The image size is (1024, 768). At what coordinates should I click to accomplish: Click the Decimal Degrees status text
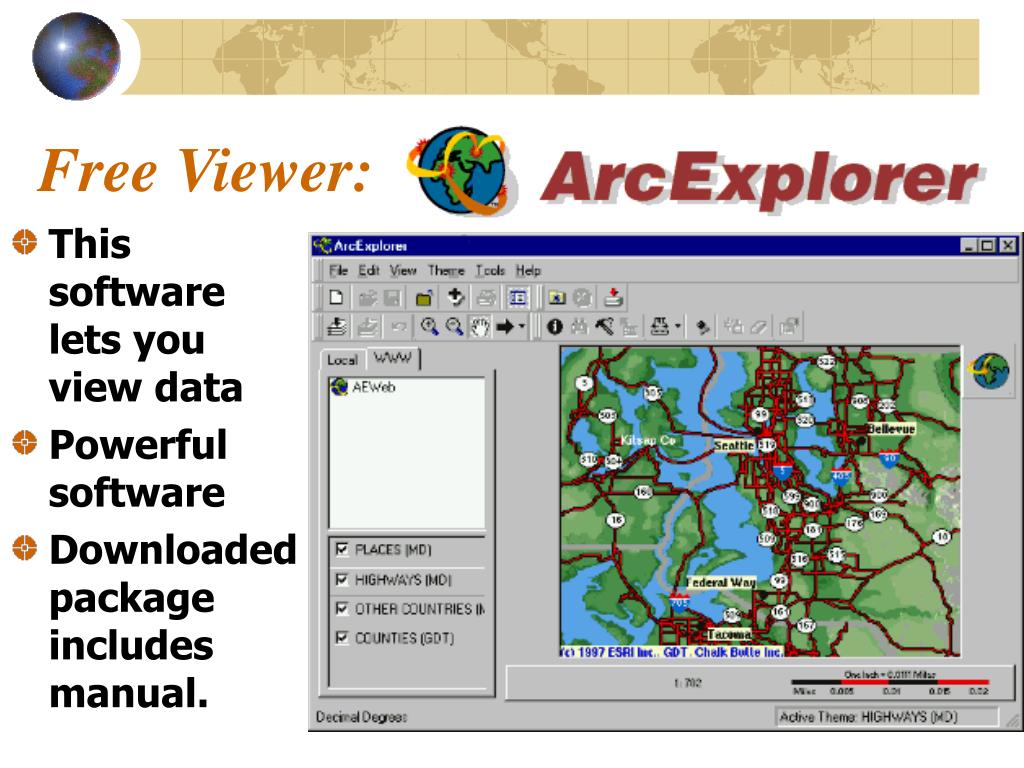click(x=361, y=717)
